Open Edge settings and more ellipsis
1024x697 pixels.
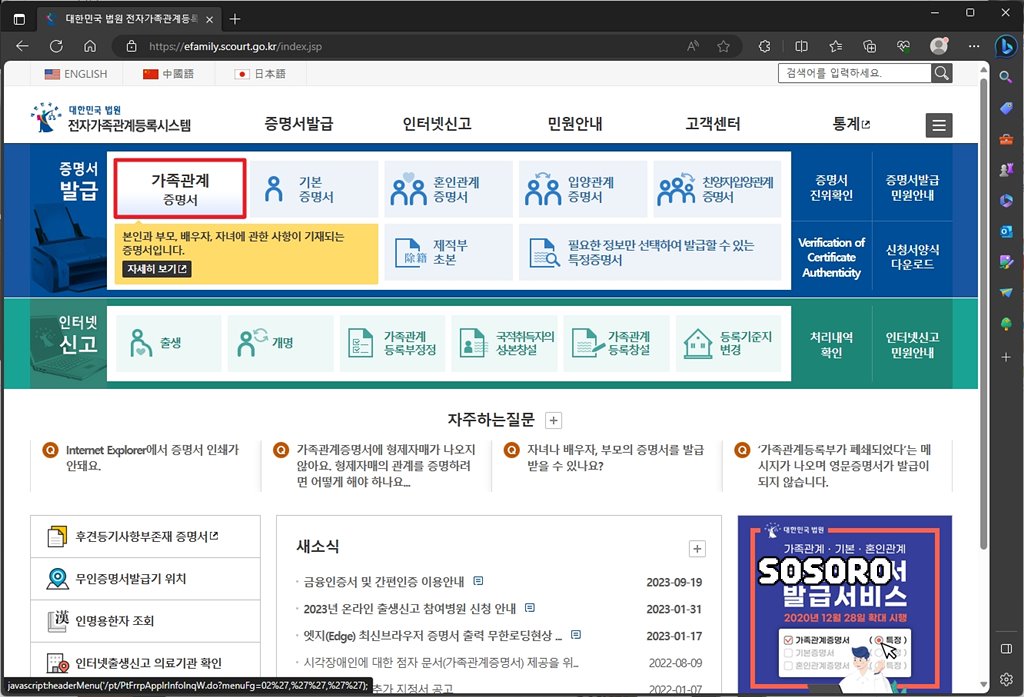coord(974,46)
